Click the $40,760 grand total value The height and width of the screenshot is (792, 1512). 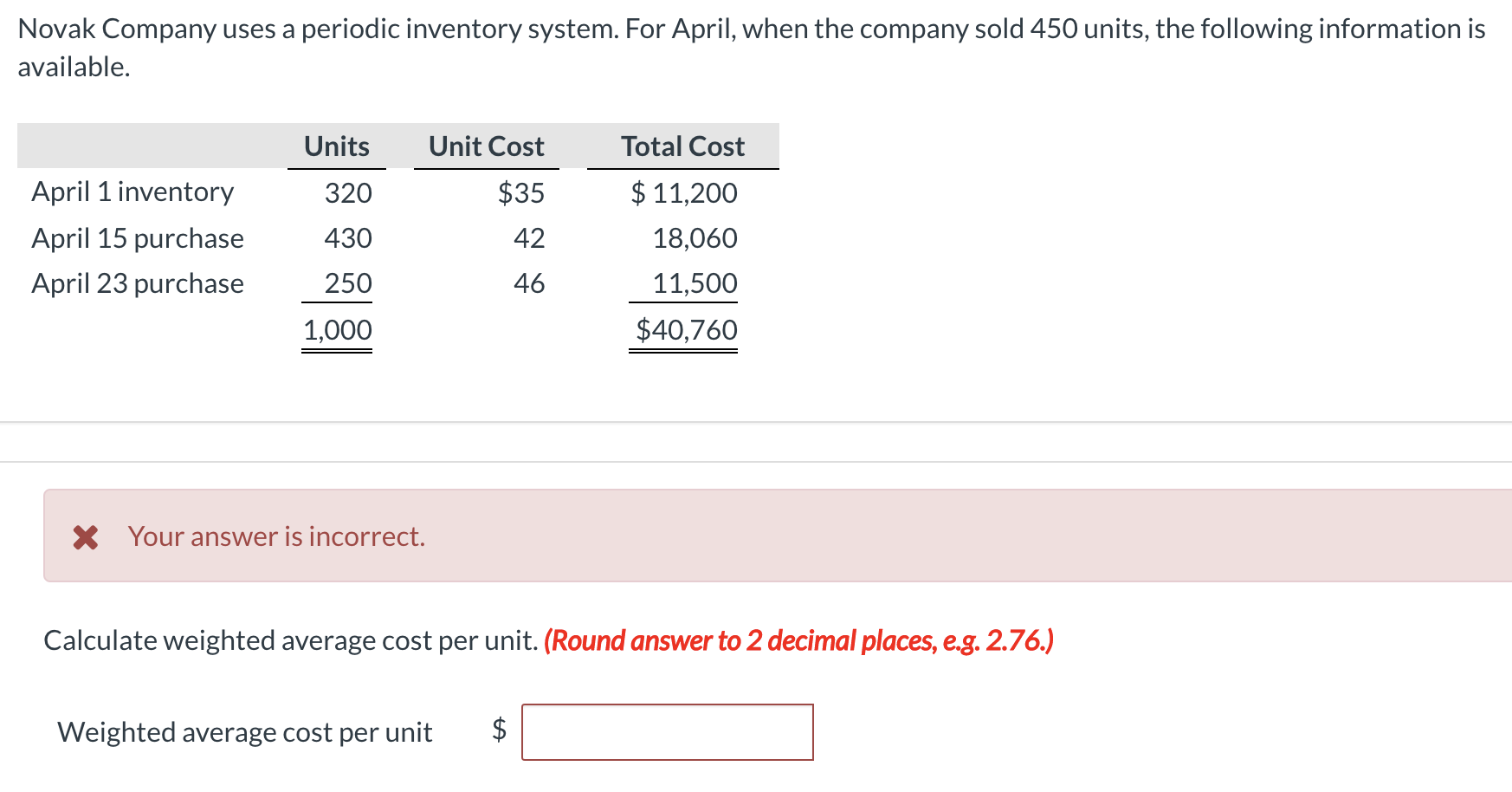pyautogui.click(x=687, y=329)
